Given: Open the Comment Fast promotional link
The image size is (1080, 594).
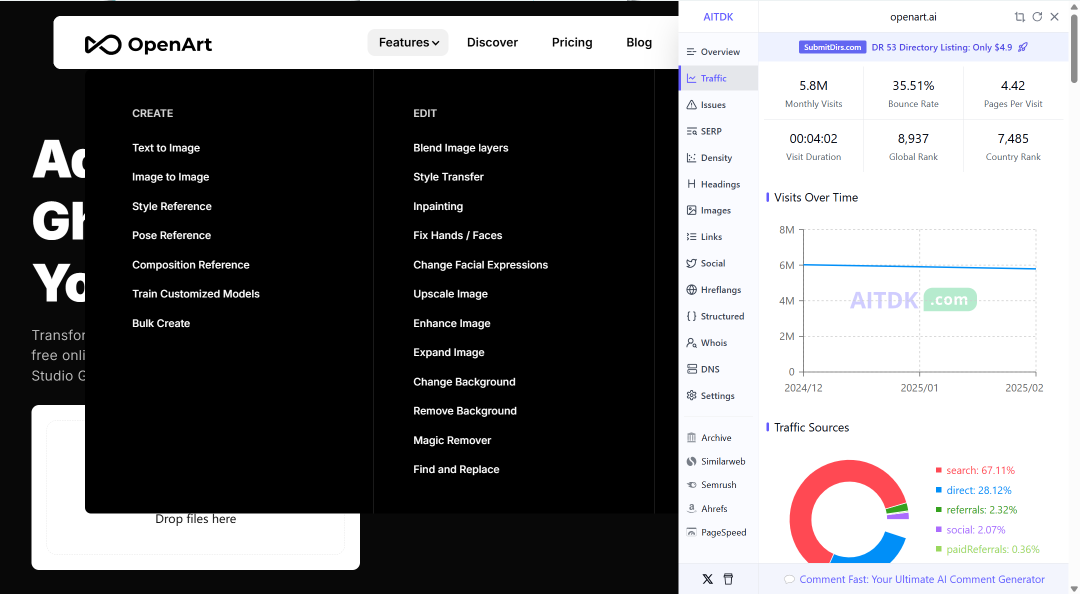Looking at the screenshot, I should click(914, 579).
